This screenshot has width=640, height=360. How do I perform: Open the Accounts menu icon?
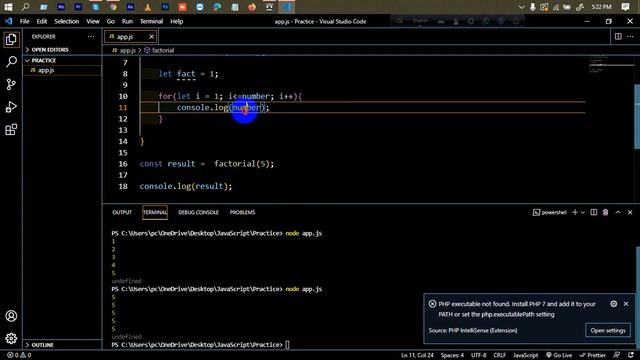pyautogui.click(x=11, y=316)
